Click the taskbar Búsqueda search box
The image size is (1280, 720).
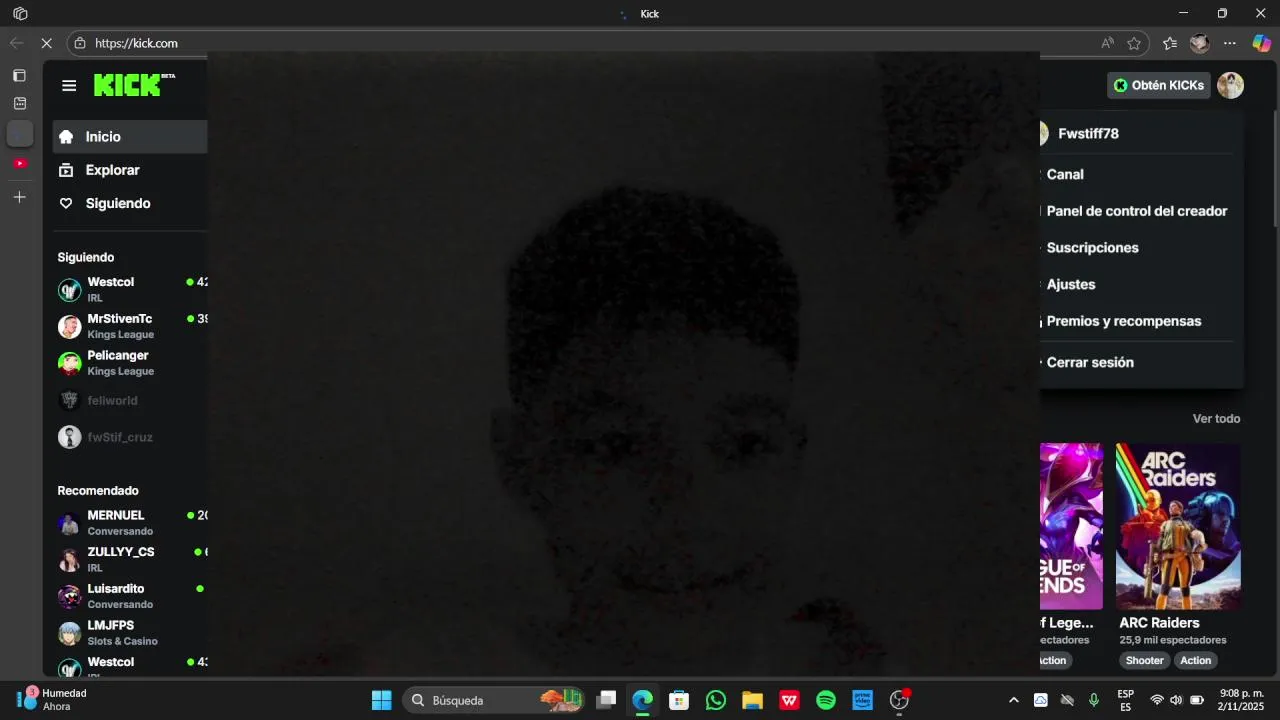496,700
